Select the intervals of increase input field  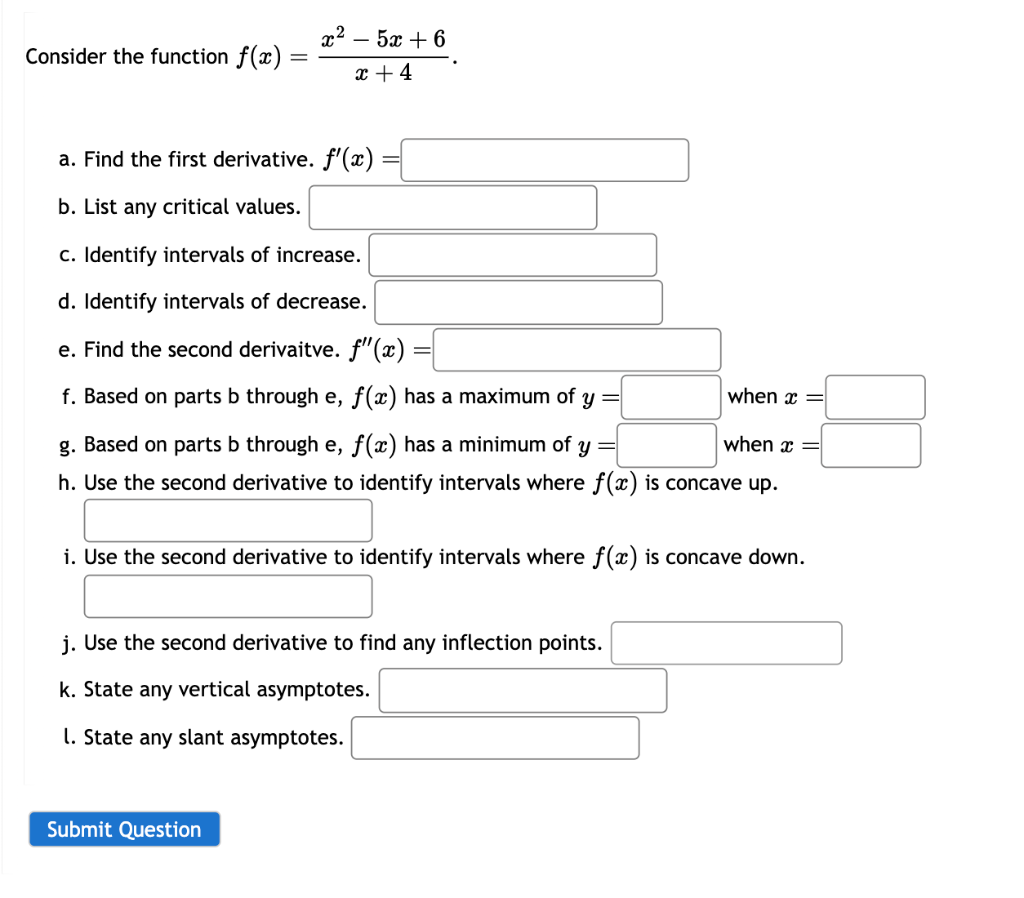click(x=513, y=255)
